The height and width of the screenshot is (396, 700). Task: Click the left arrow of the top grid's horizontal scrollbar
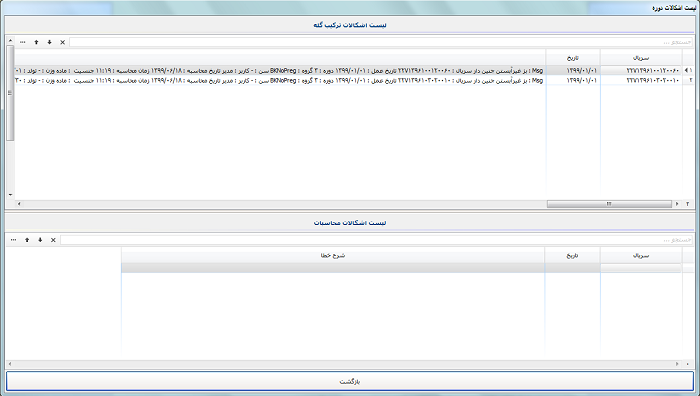point(19,204)
